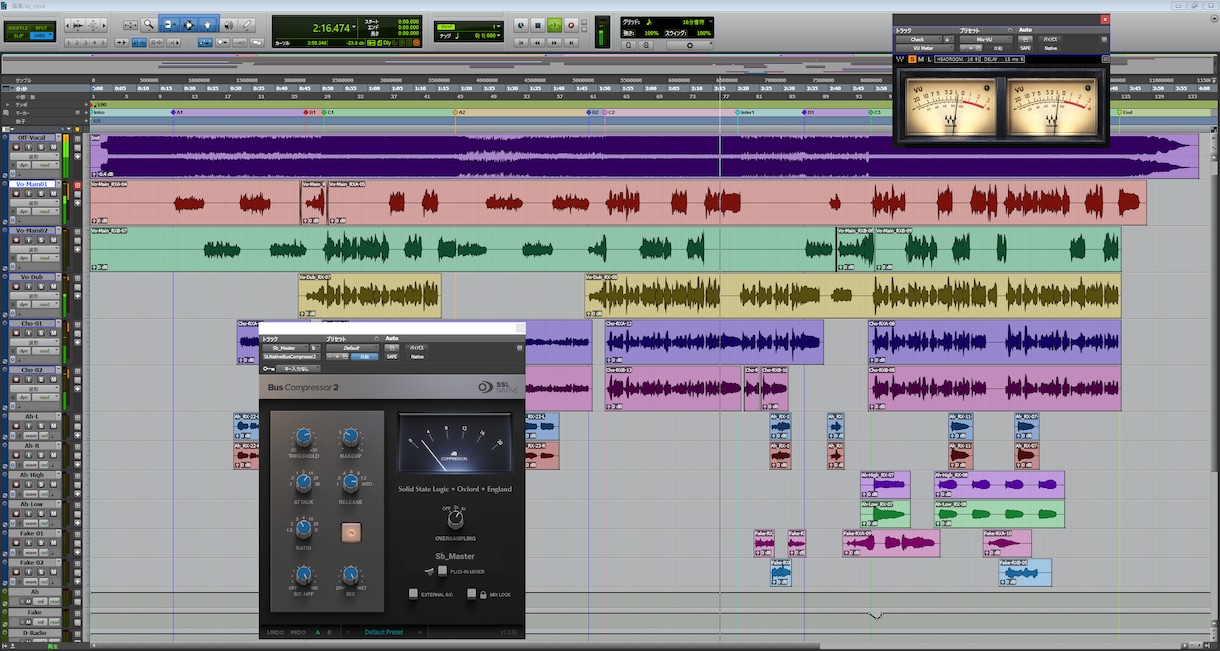Select the Pencil tool
The height and width of the screenshot is (651, 1220).
point(248,24)
